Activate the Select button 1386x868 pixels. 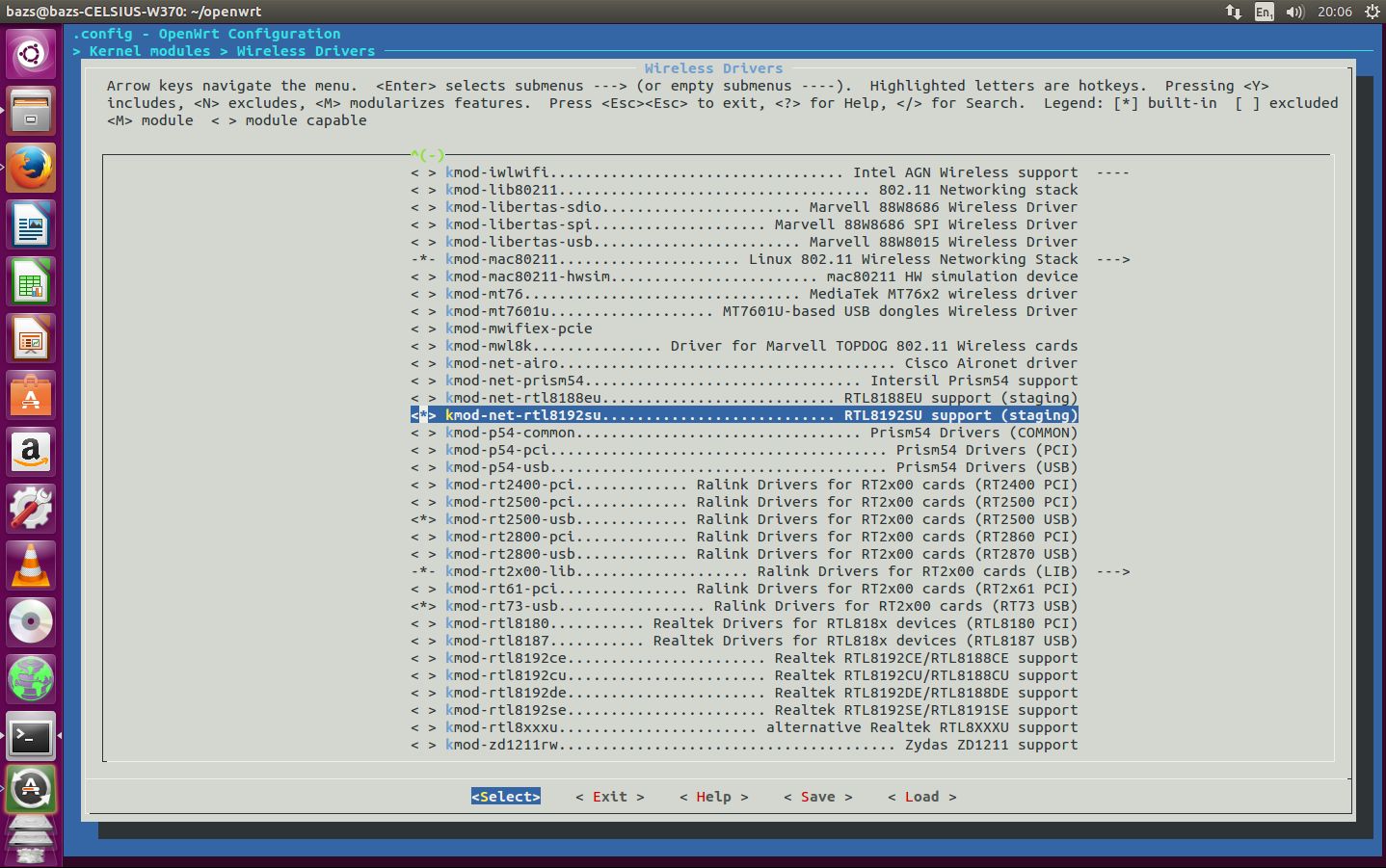pyautogui.click(x=506, y=797)
